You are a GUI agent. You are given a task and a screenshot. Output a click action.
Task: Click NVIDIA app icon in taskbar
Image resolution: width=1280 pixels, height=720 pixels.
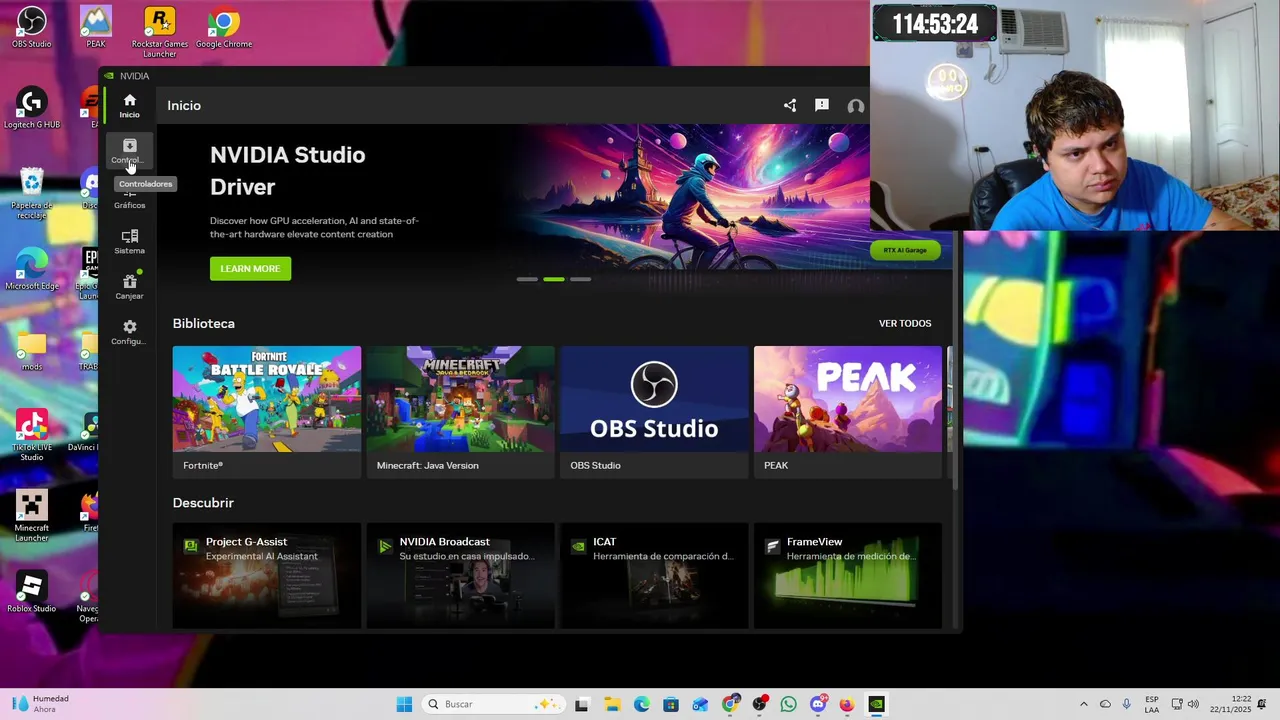[x=877, y=704]
